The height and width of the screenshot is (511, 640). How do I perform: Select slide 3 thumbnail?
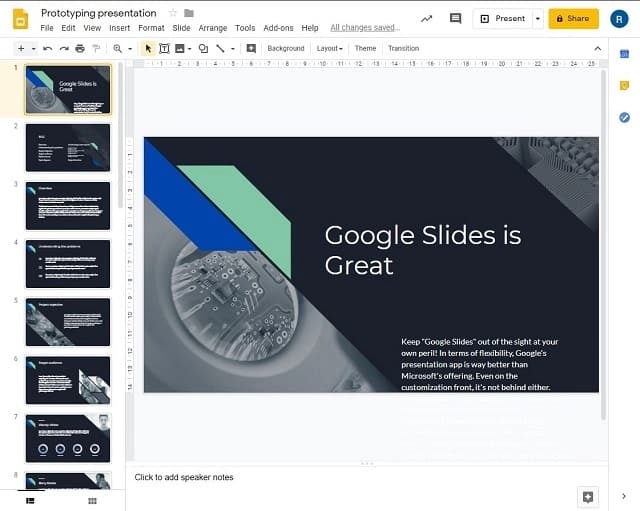click(68, 206)
